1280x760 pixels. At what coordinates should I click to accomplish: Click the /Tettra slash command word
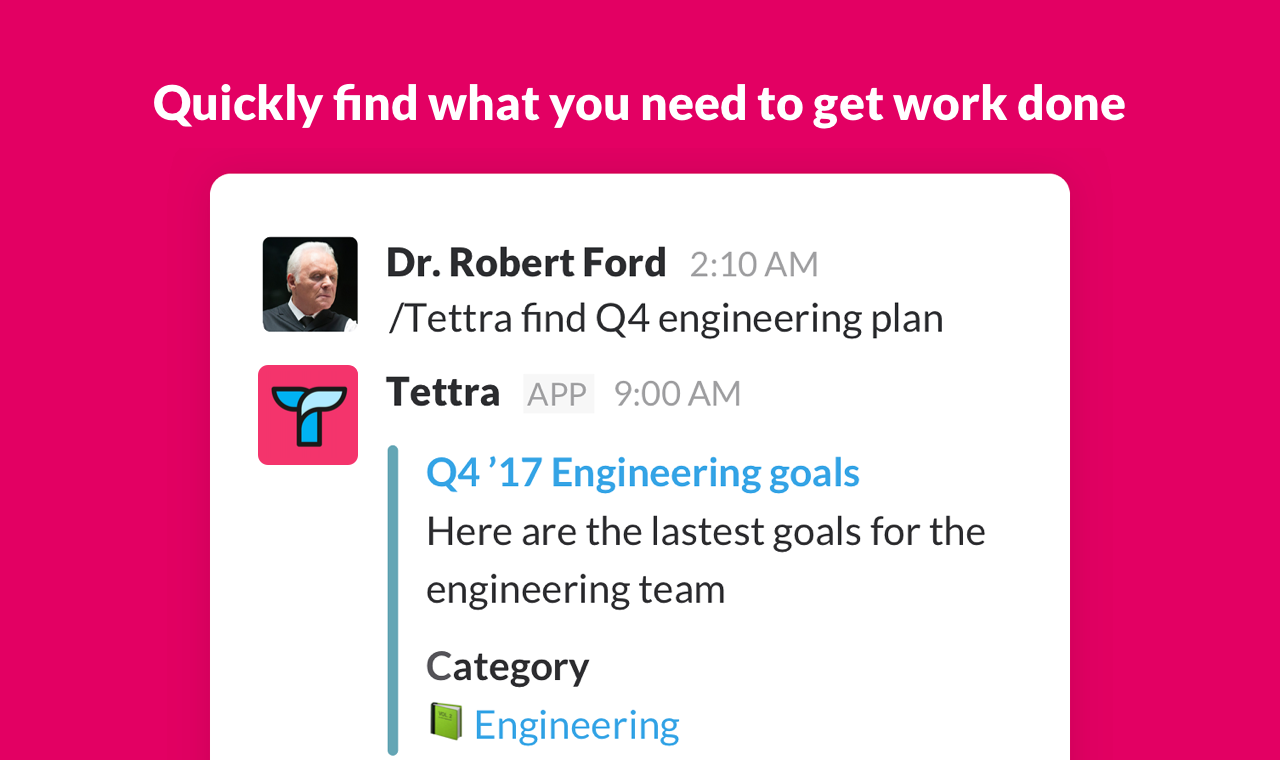point(448,319)
